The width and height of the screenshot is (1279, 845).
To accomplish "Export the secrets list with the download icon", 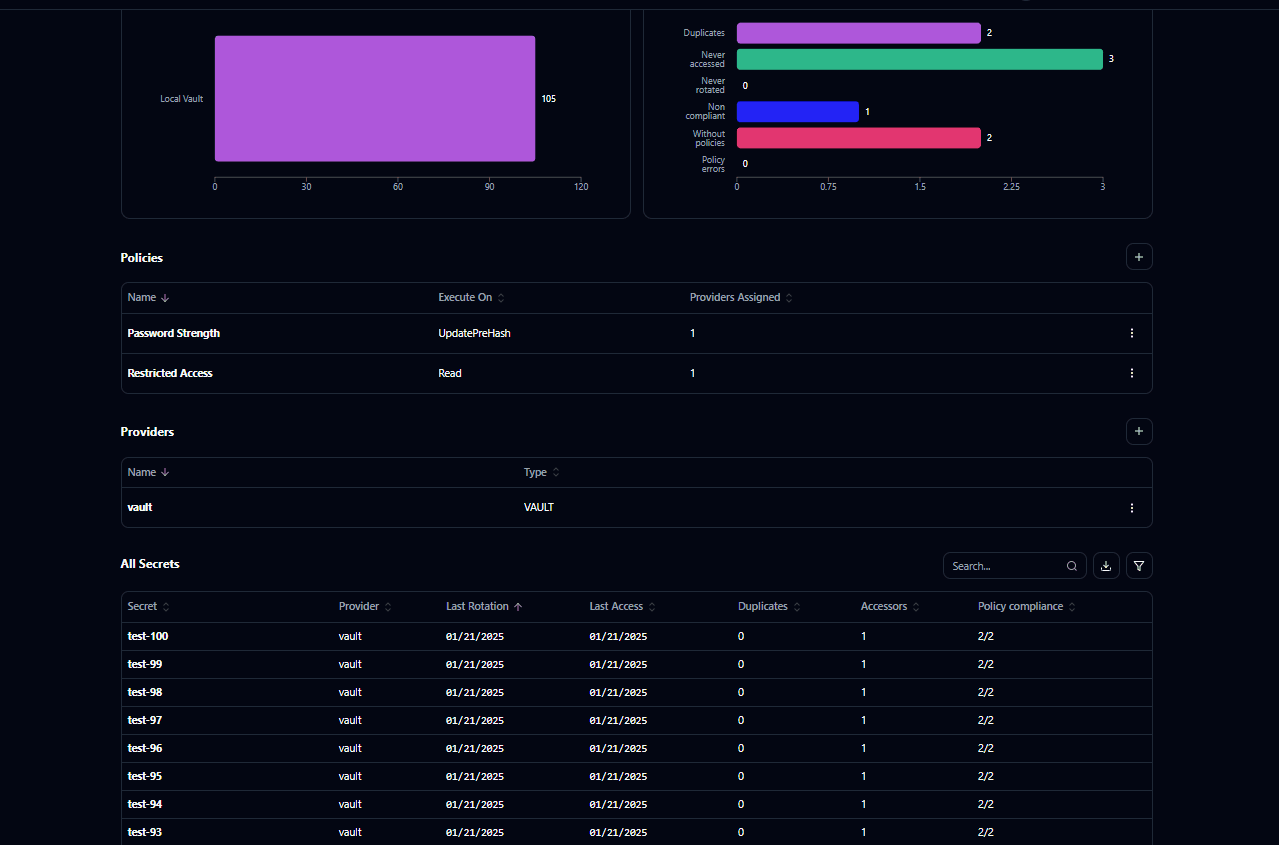I will 1105,565.
